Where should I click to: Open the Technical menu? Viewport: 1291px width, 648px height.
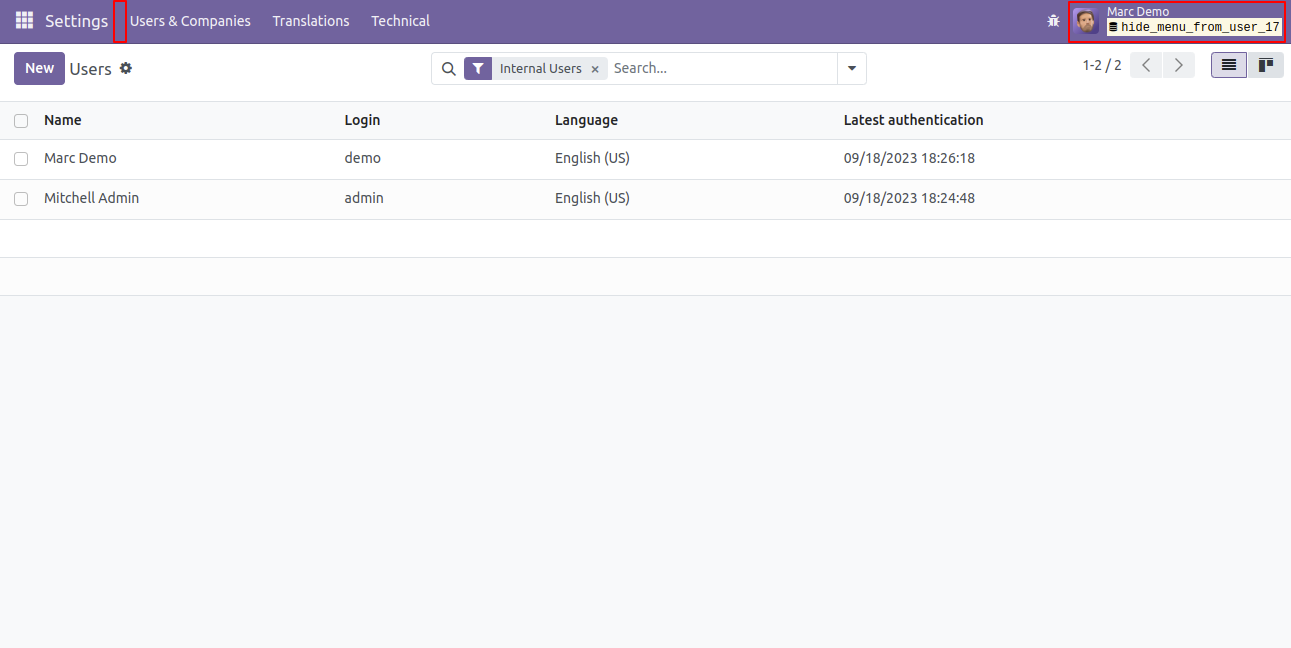(x=400, y=21)
